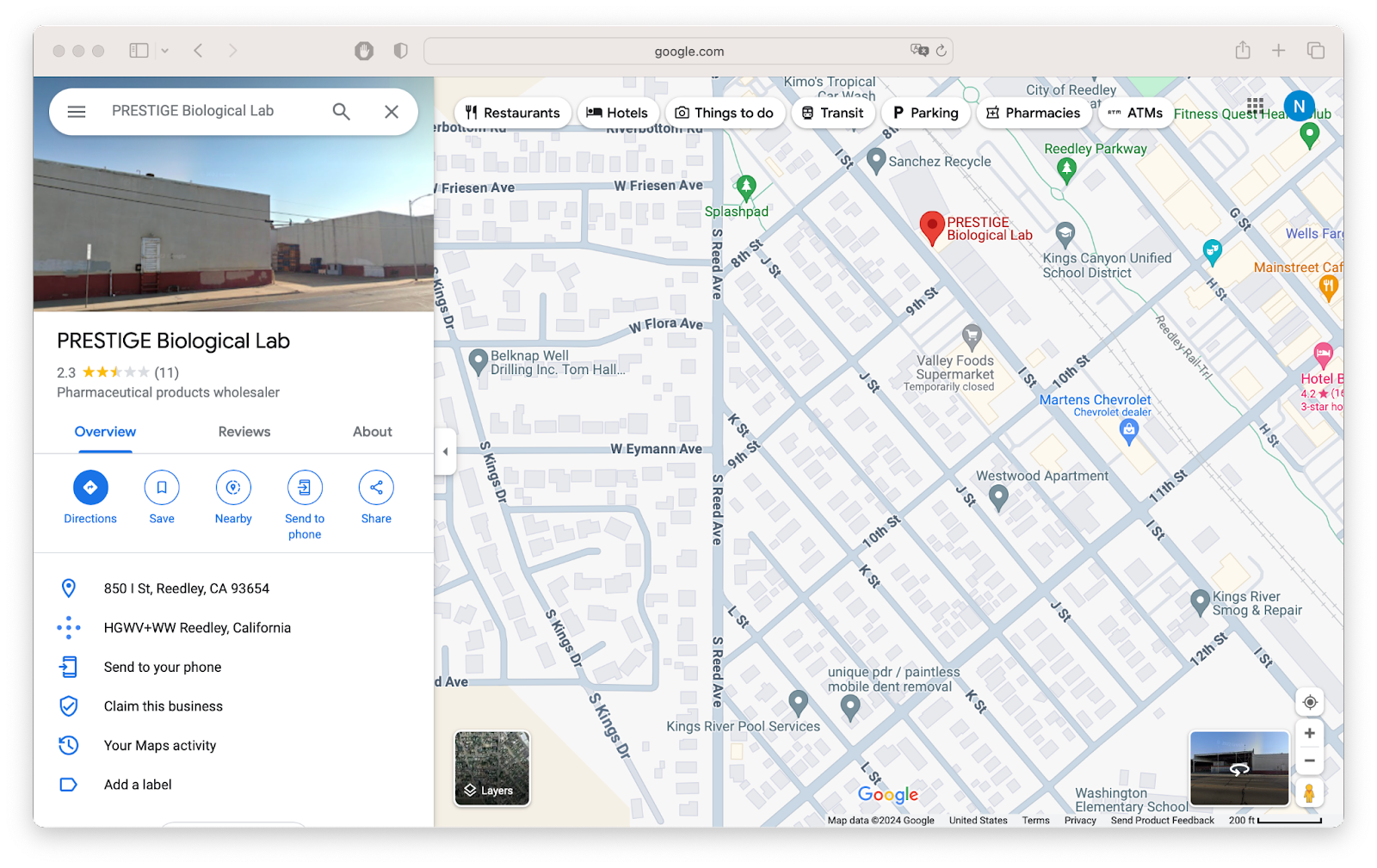Screen dimensions: 1377x868
Task: Go back in Safari
Action: (x=199, y=51)
